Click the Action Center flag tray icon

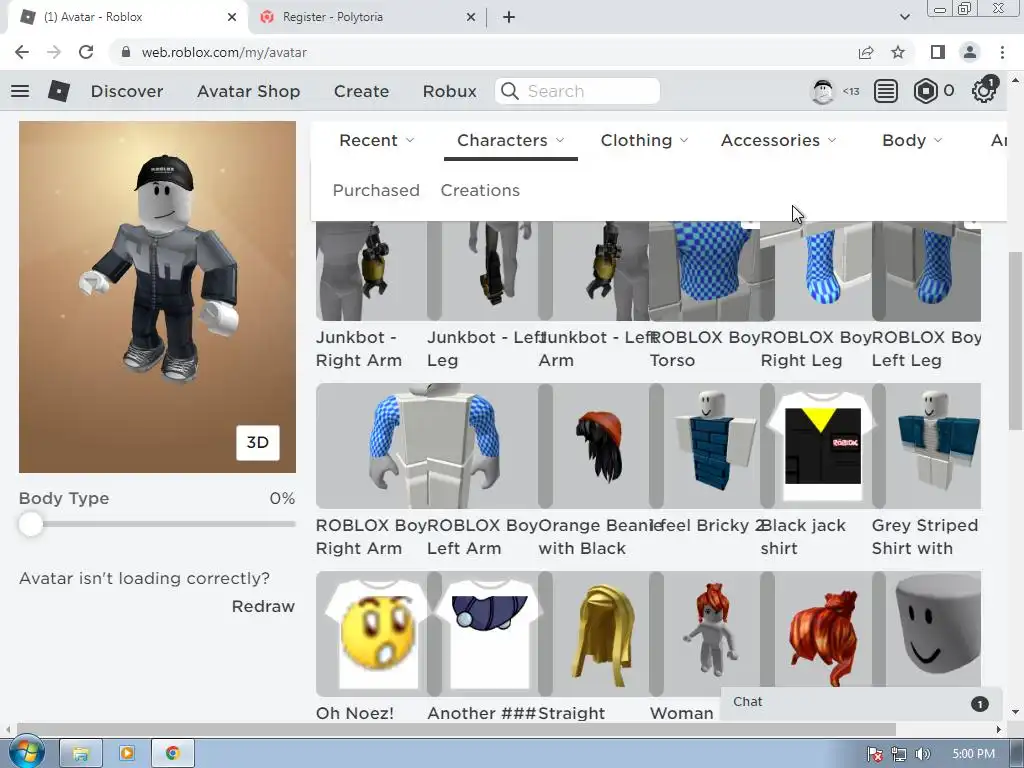coord(875,754)
